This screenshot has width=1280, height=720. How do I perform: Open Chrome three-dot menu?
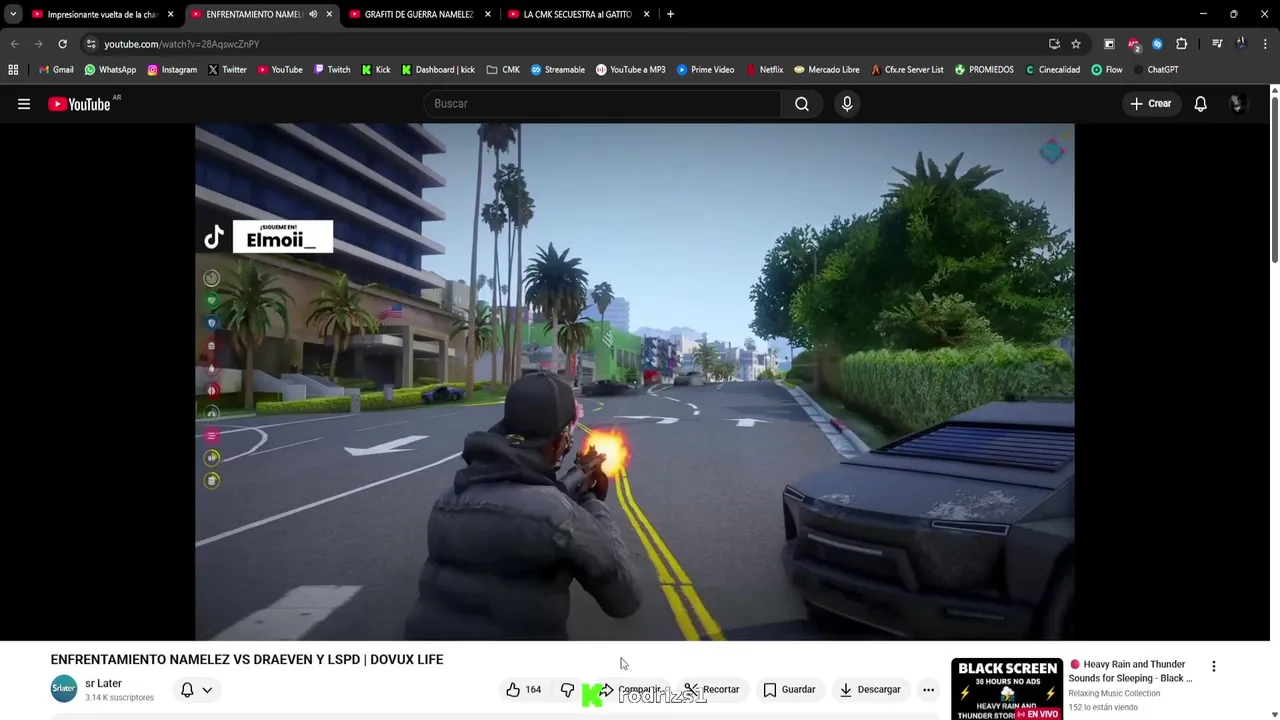(1265, 44)
